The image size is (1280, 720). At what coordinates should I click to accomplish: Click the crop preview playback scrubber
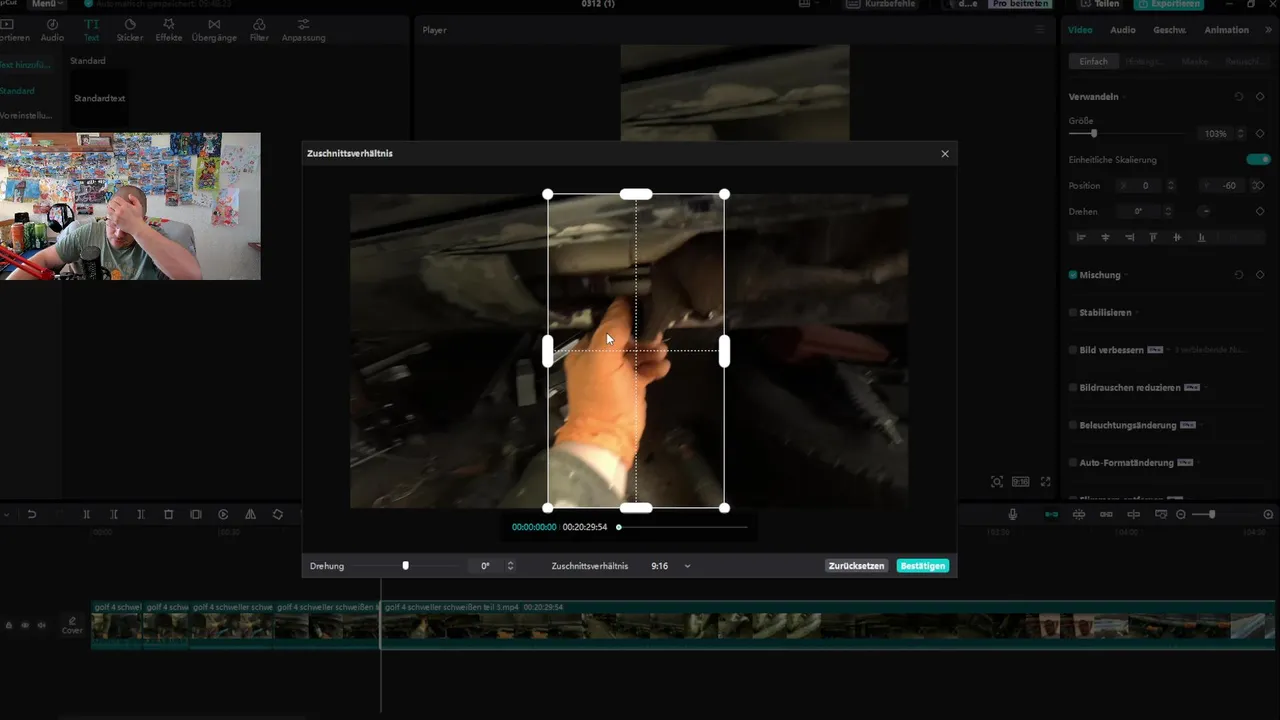[x=619, y=527]
